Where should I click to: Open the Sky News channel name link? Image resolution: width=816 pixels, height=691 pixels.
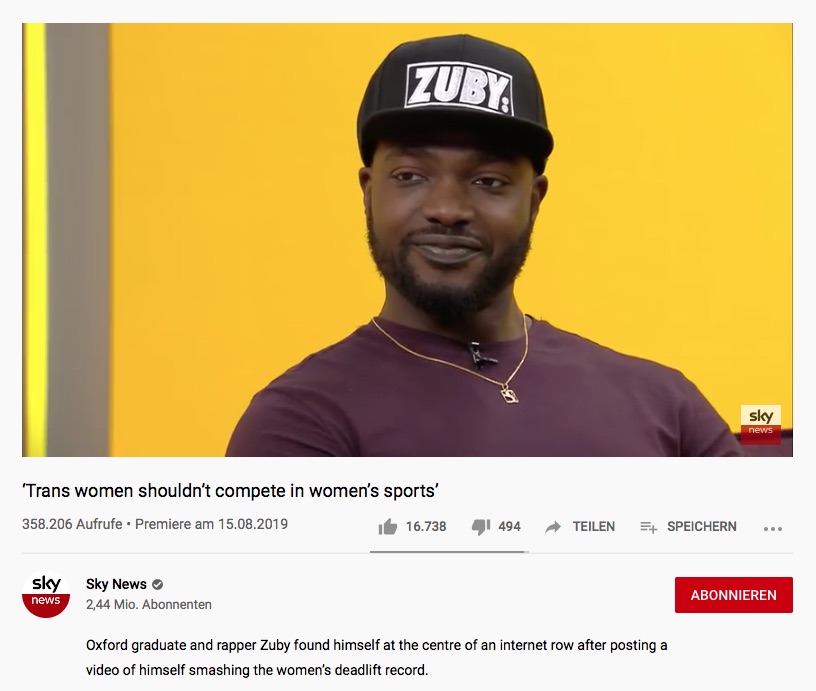pos(116,584)
